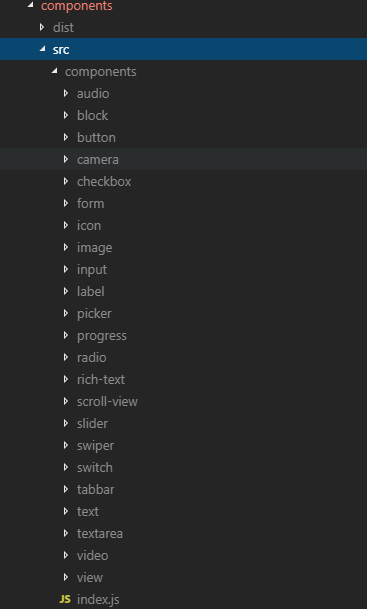Expand the form folder arrow
367x609 pixels.
(x=66, y=203)
